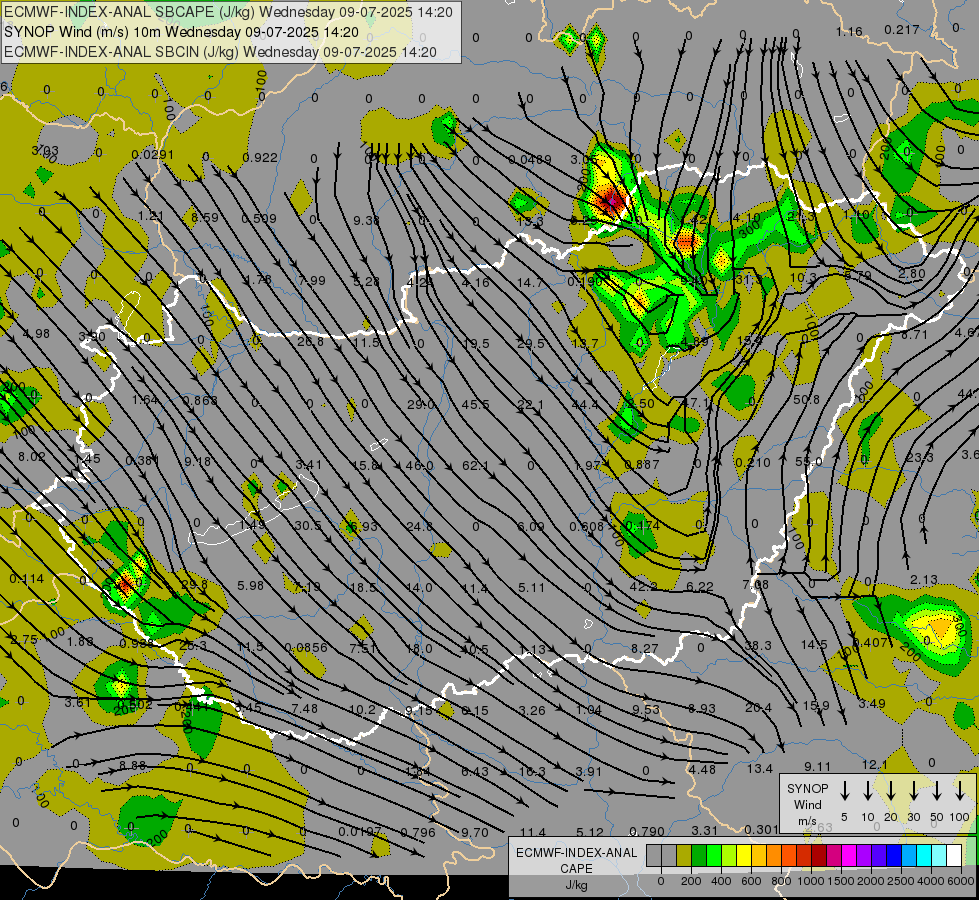This screenshot has width=979, height=900.
Task: Click the '0.210' value on the map
Action: (x=753, y=463)
